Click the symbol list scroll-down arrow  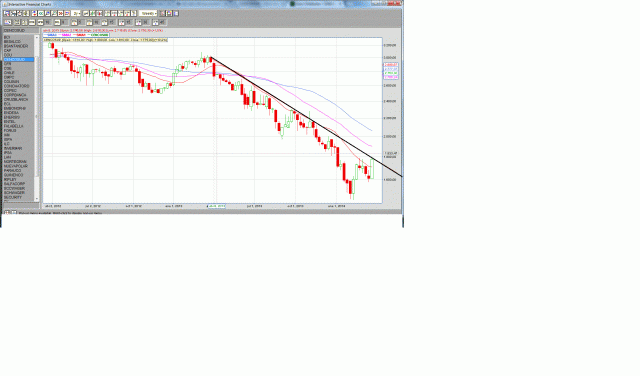tap(37, 199)
